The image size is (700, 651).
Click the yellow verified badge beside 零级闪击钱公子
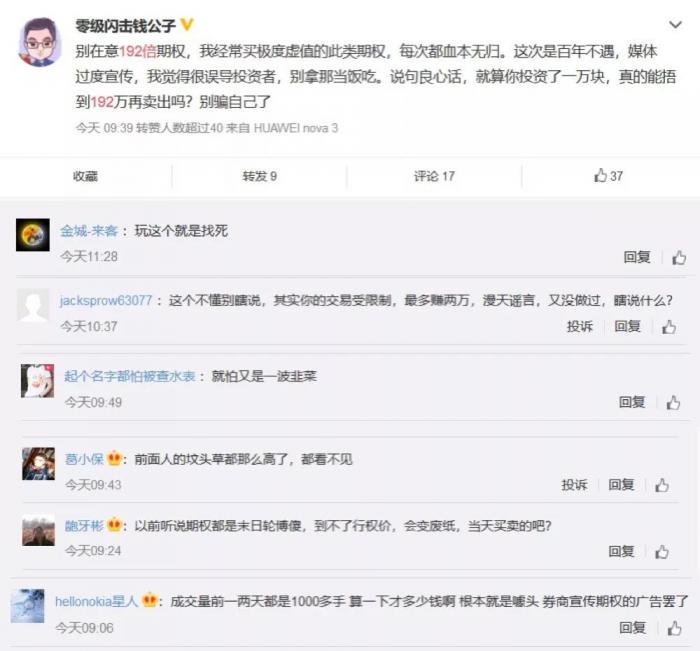pyautogui.click(x=186, y=24)
